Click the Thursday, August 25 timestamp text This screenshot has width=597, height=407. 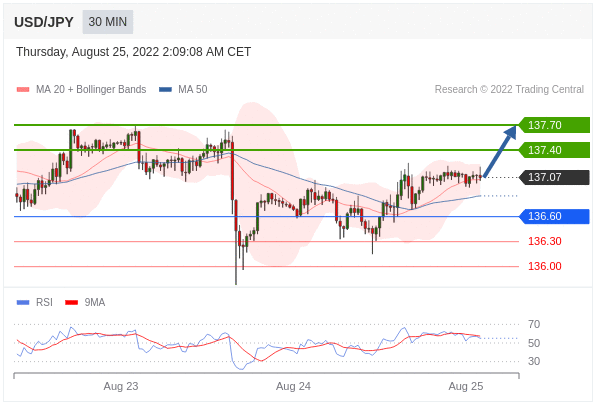pyautogui.click(x=133, y=52)
